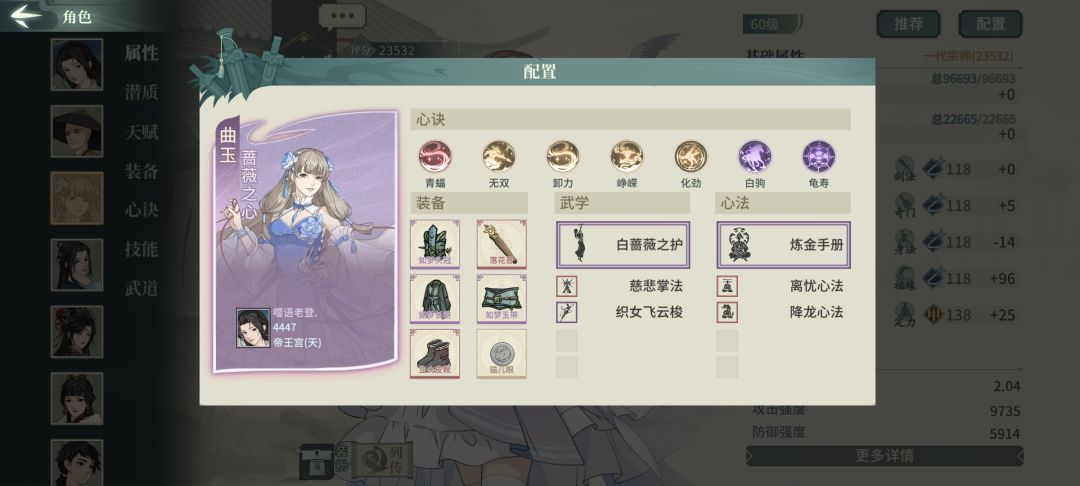Open the 卸力 skill orb

[x=563, y=156]
